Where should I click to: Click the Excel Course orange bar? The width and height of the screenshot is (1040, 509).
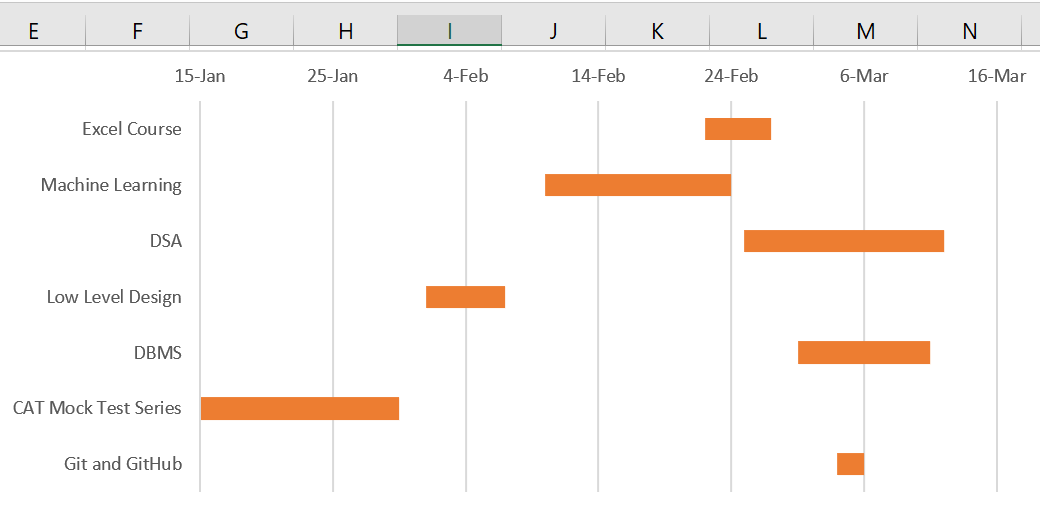737,129
